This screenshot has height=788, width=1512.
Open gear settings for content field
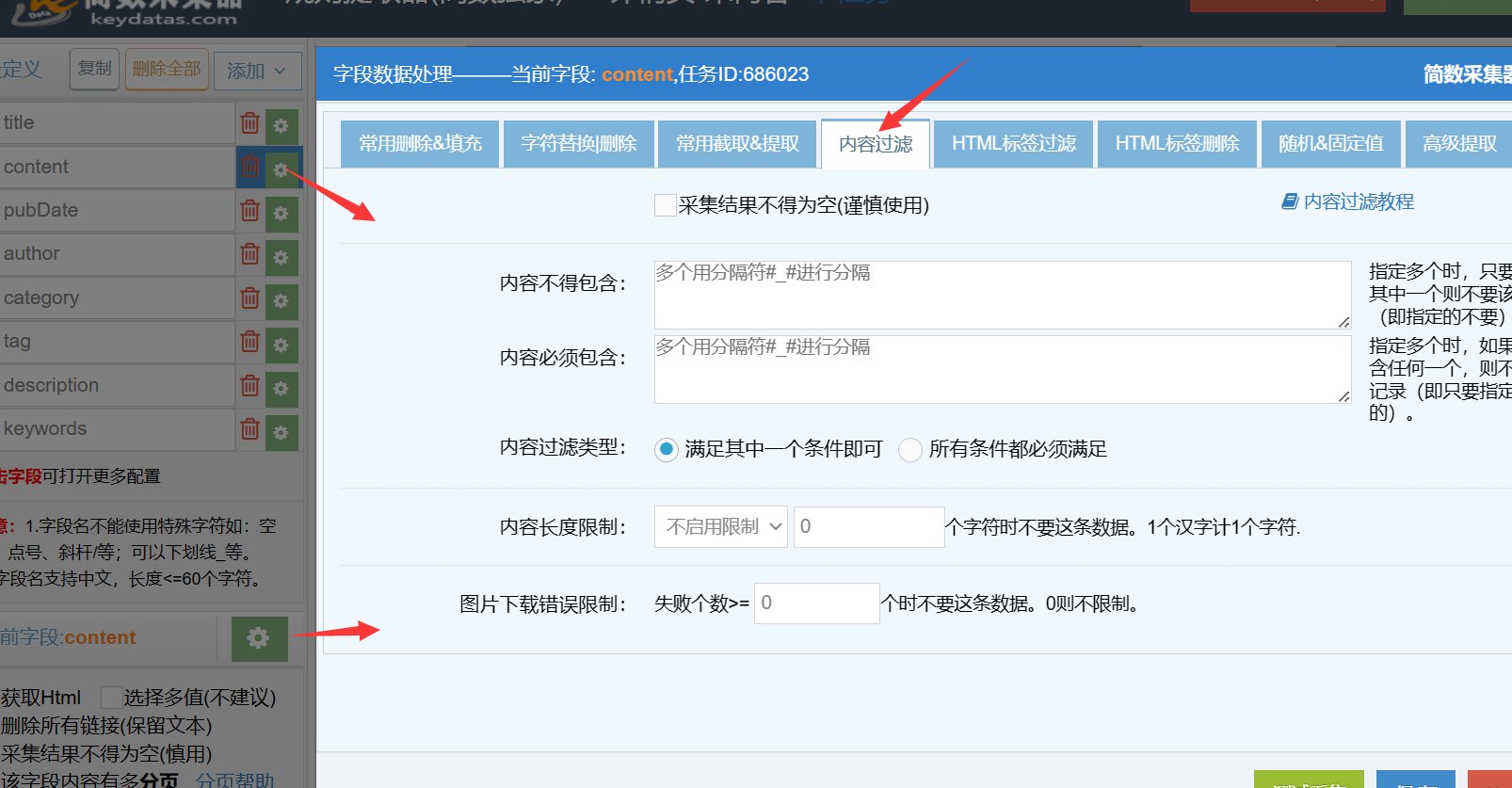click(281, 169)
